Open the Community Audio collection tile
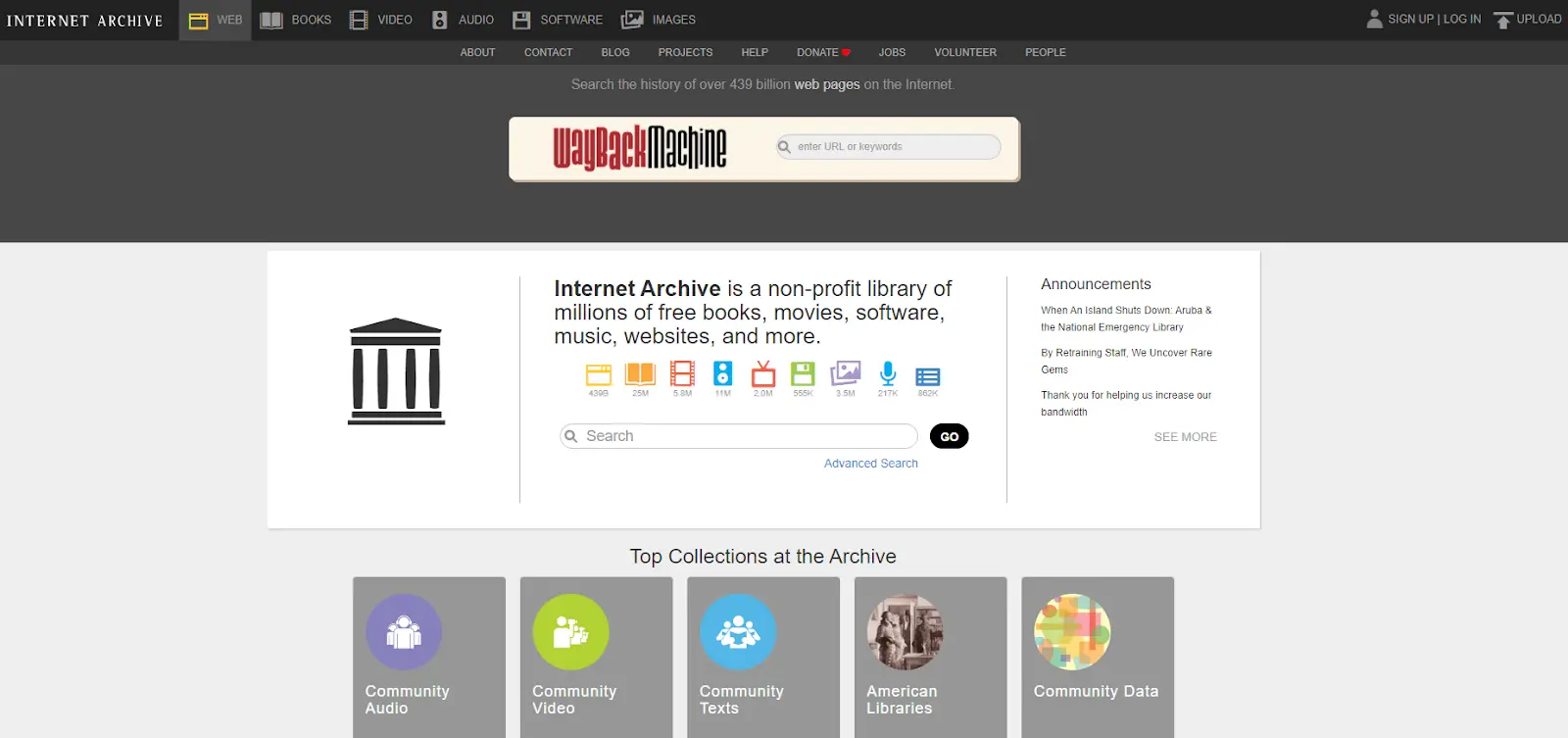The image size is (1568, 738). pyautogui.click(x=429, y=657)
